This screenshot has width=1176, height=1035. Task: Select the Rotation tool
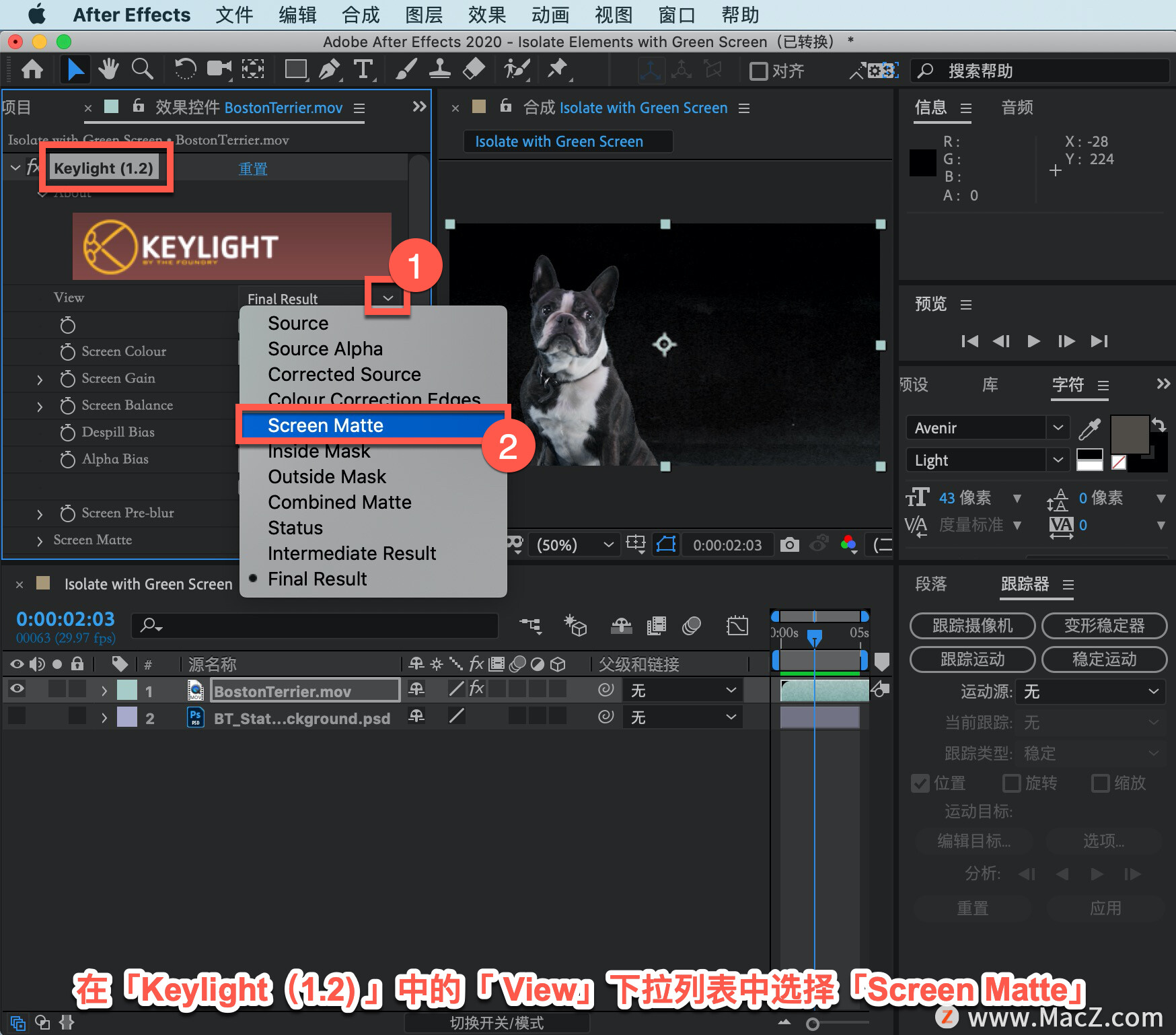click(185, 69)
